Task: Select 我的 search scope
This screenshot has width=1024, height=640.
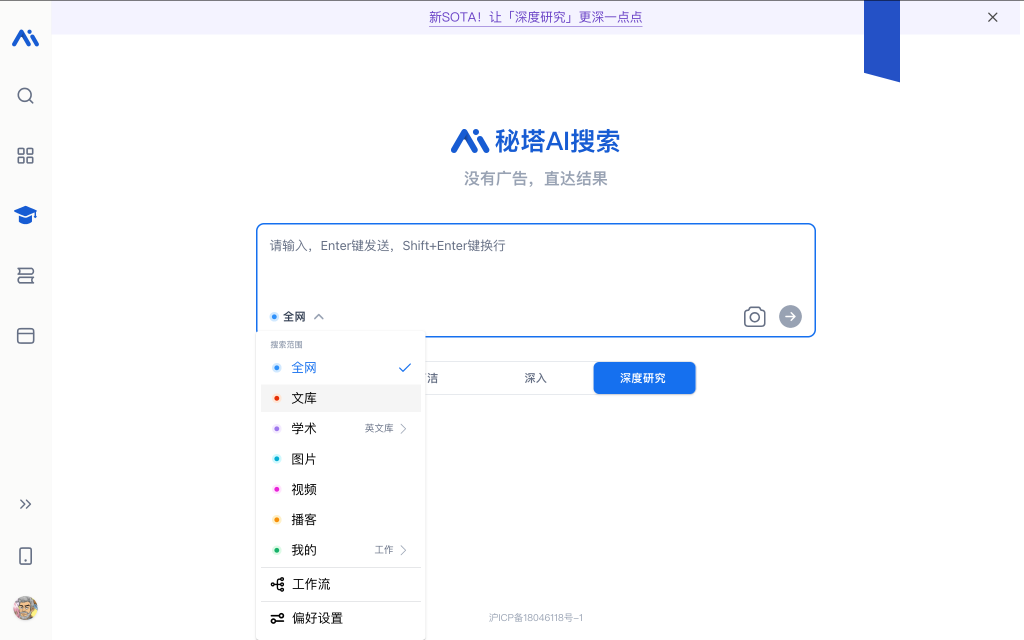Action: coord(341,550)
